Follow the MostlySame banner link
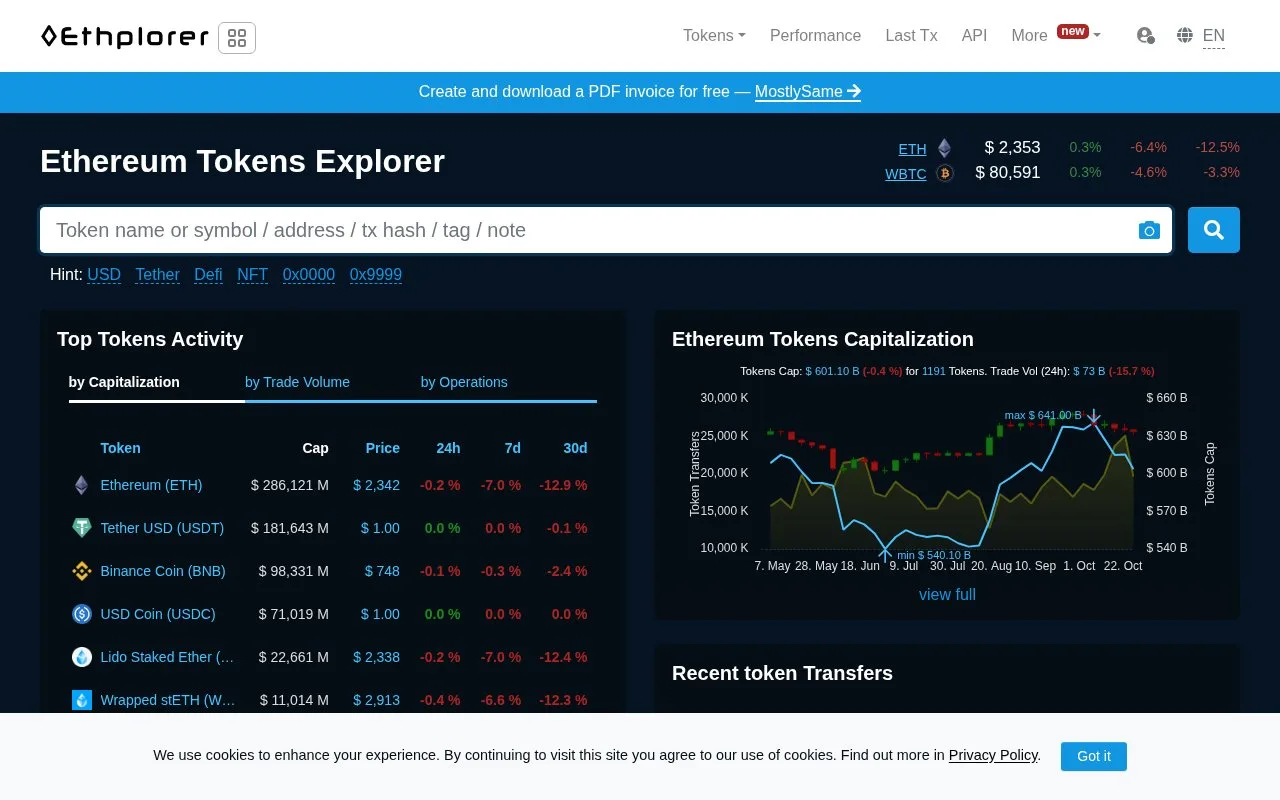 (808, 92)
